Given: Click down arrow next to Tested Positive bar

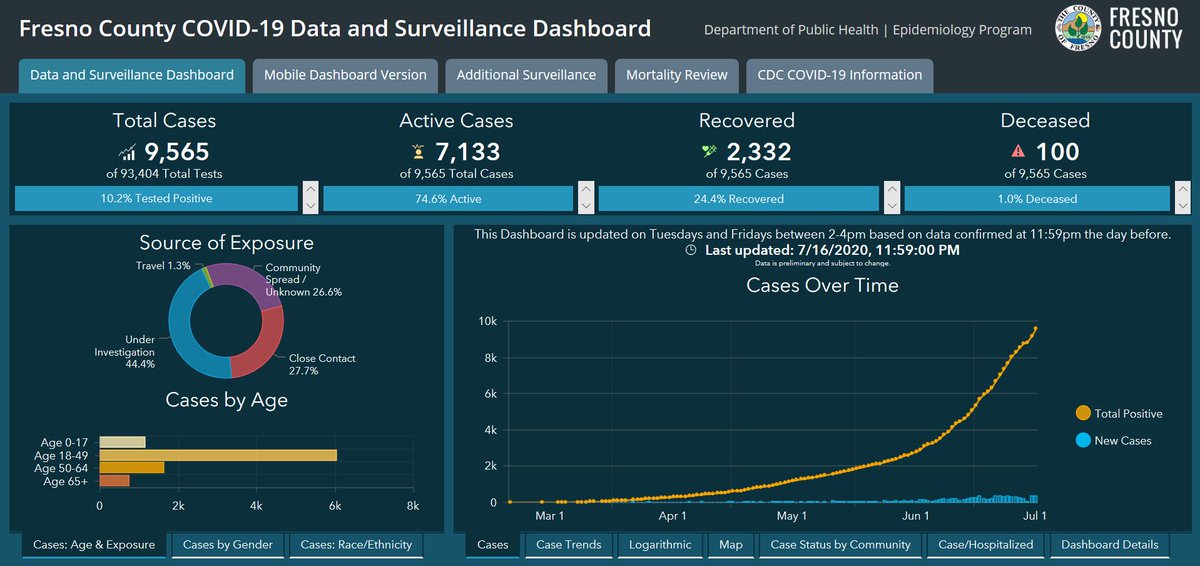Looking at the screenshot, I should (310, 205).
